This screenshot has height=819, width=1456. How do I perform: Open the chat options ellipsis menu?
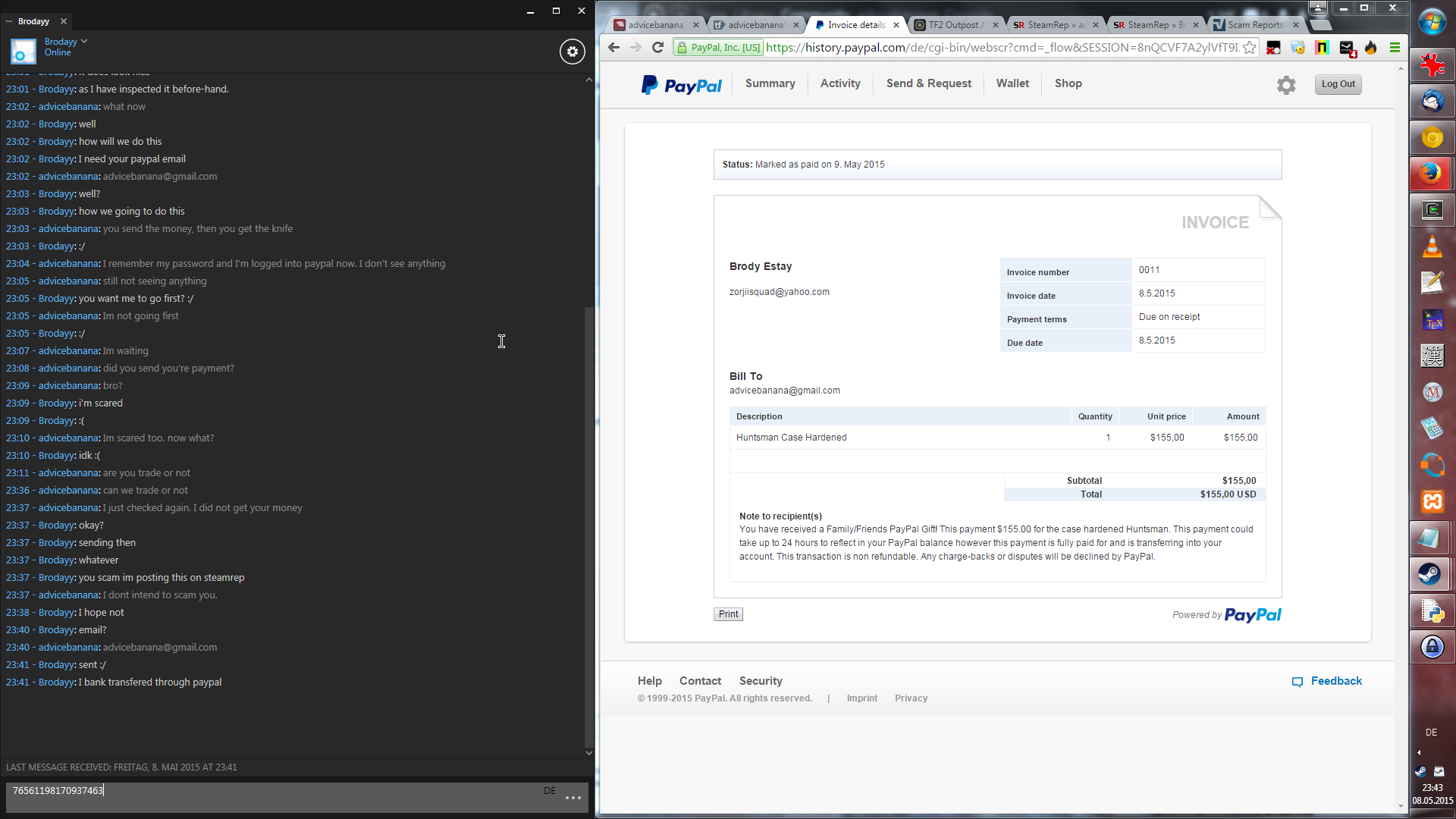[x=573, y=797]
